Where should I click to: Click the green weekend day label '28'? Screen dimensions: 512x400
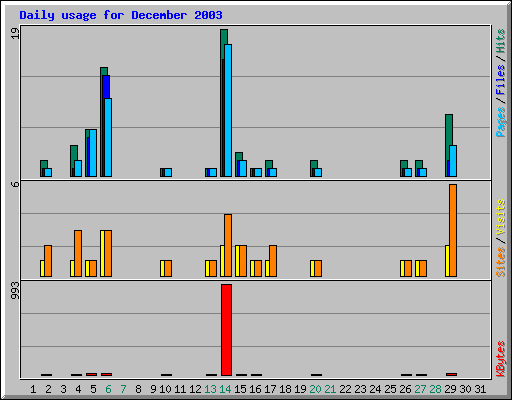pyautogui.click(x=435, y=389)
